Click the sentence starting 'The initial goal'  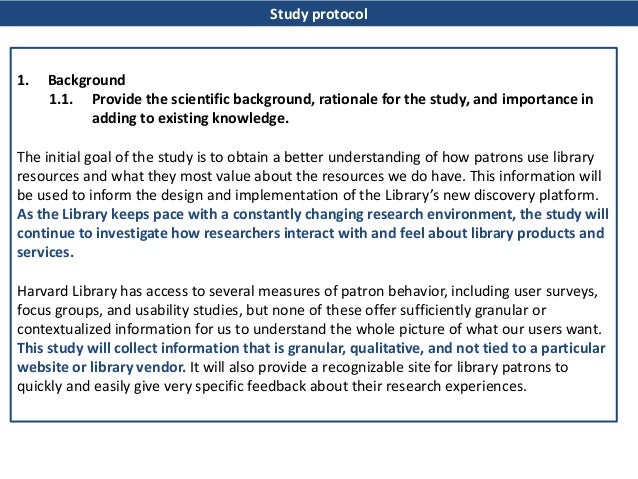coord(306,157)
